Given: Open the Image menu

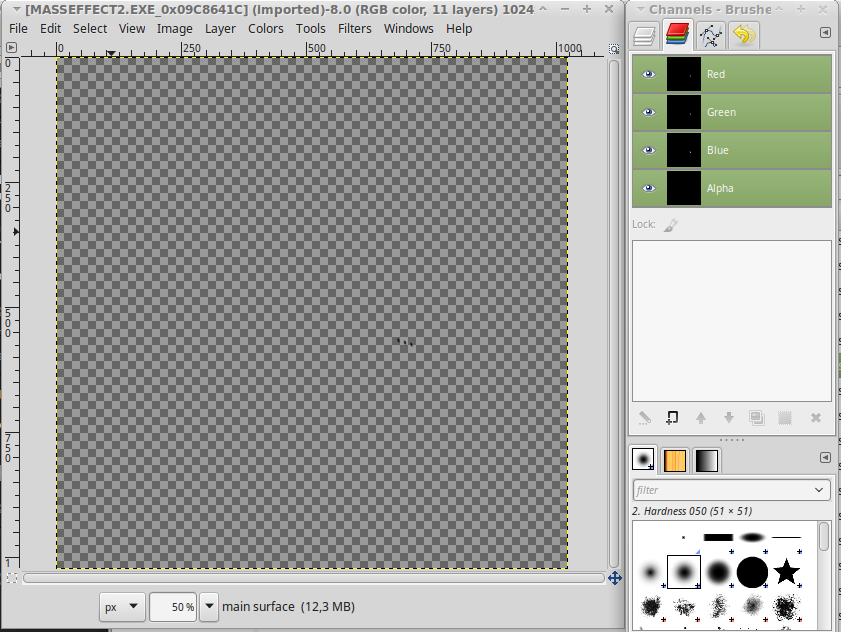Looking at the screenshot, I should [x=175, y=28].
